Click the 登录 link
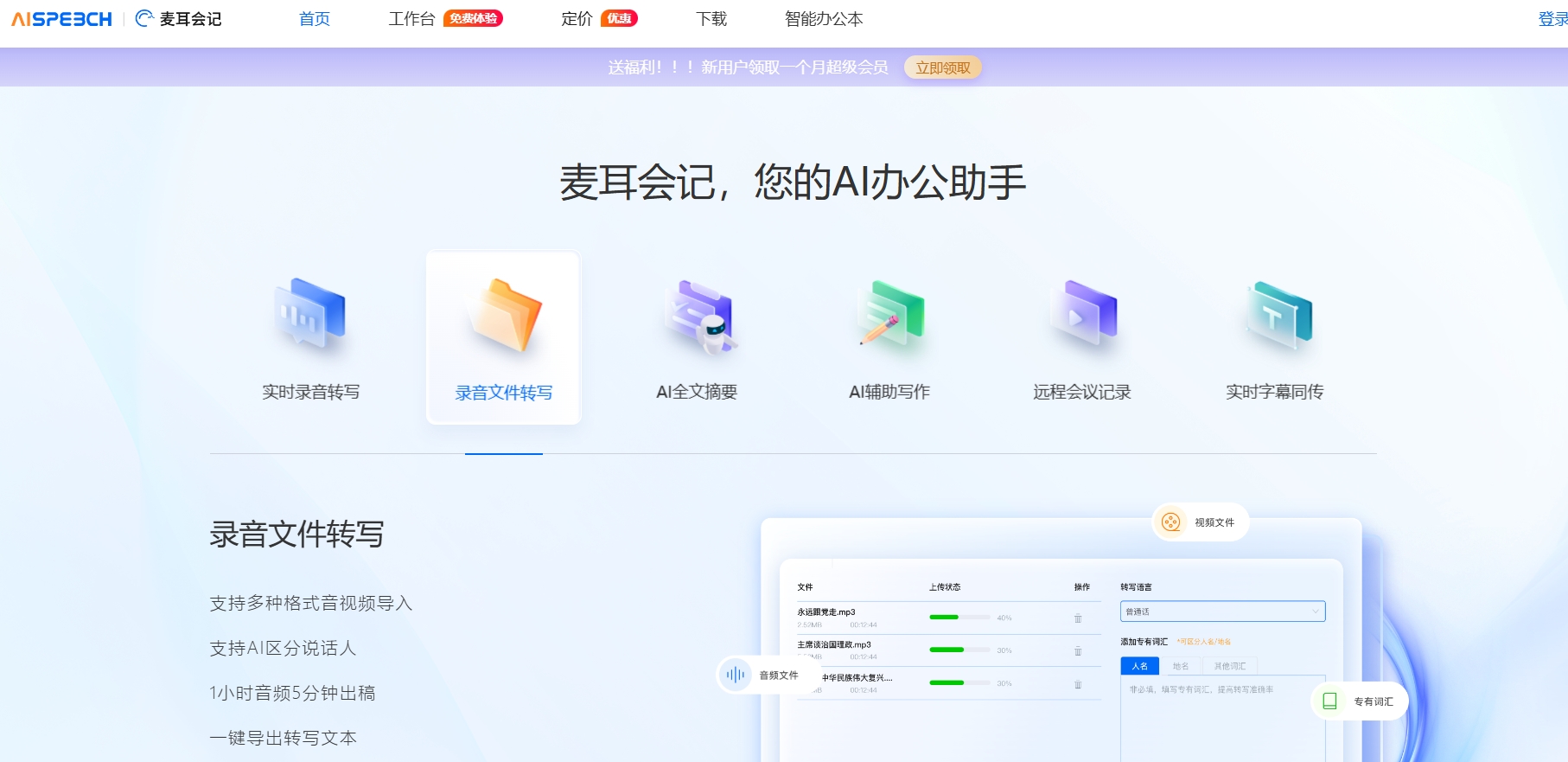Screen dimensions: 1568x762 pos(1552,19)
